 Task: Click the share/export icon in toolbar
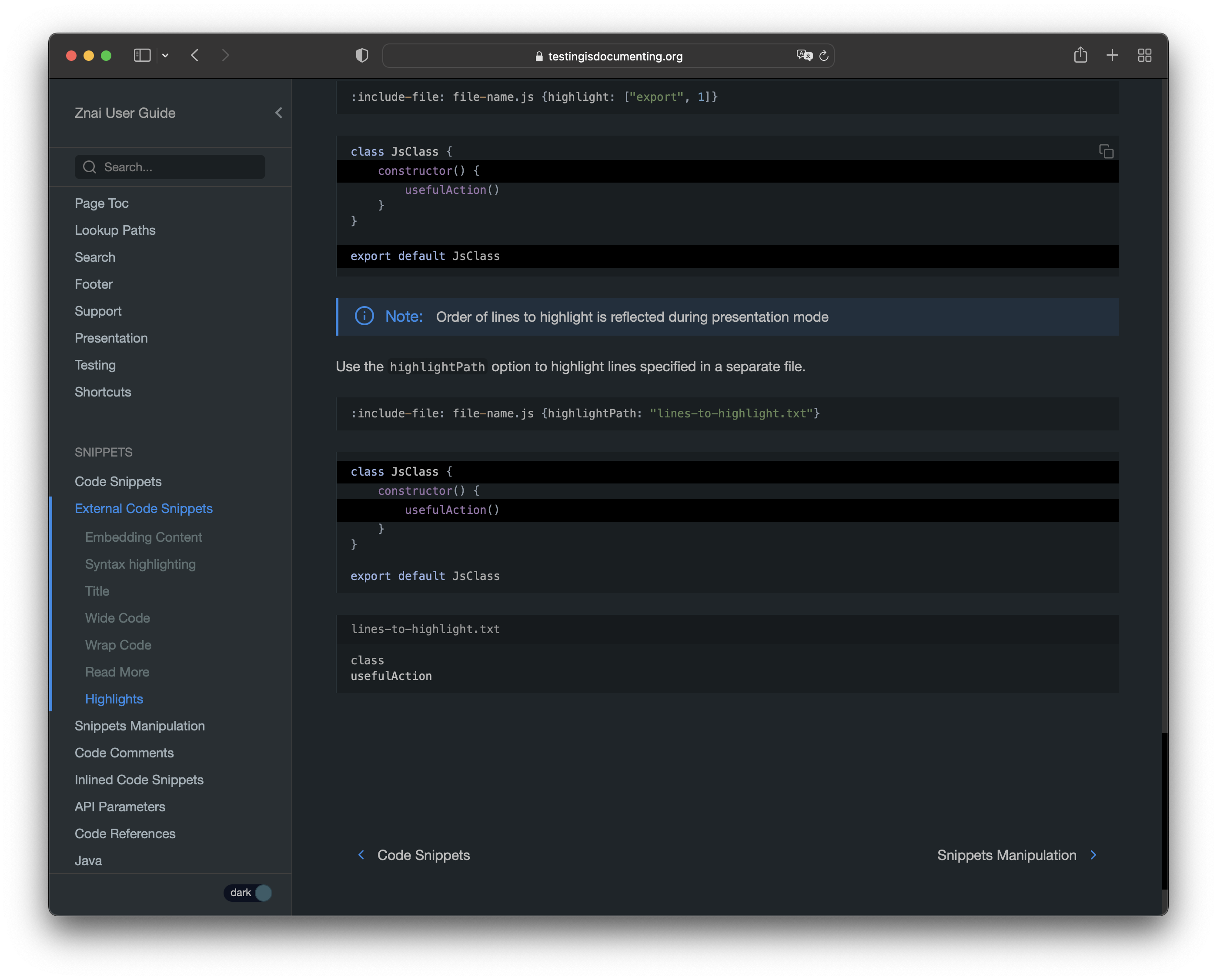point(1080,55)
